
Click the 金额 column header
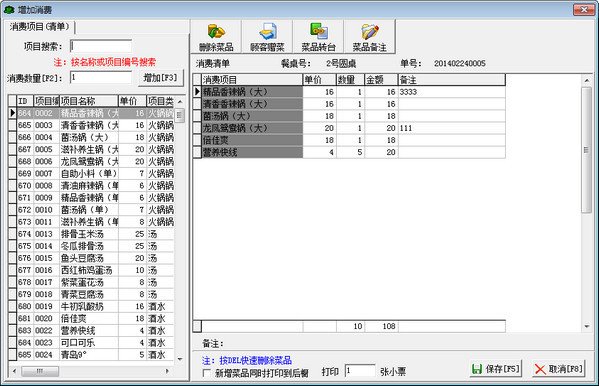pos(381,79)
